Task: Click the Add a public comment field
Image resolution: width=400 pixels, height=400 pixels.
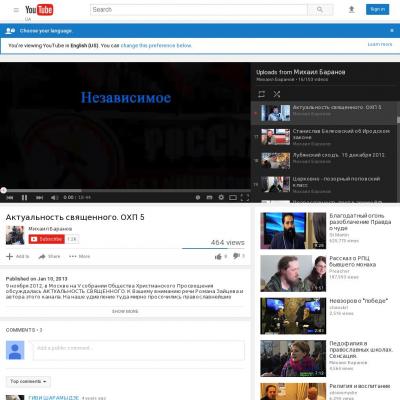Action: tap(139, 350)
